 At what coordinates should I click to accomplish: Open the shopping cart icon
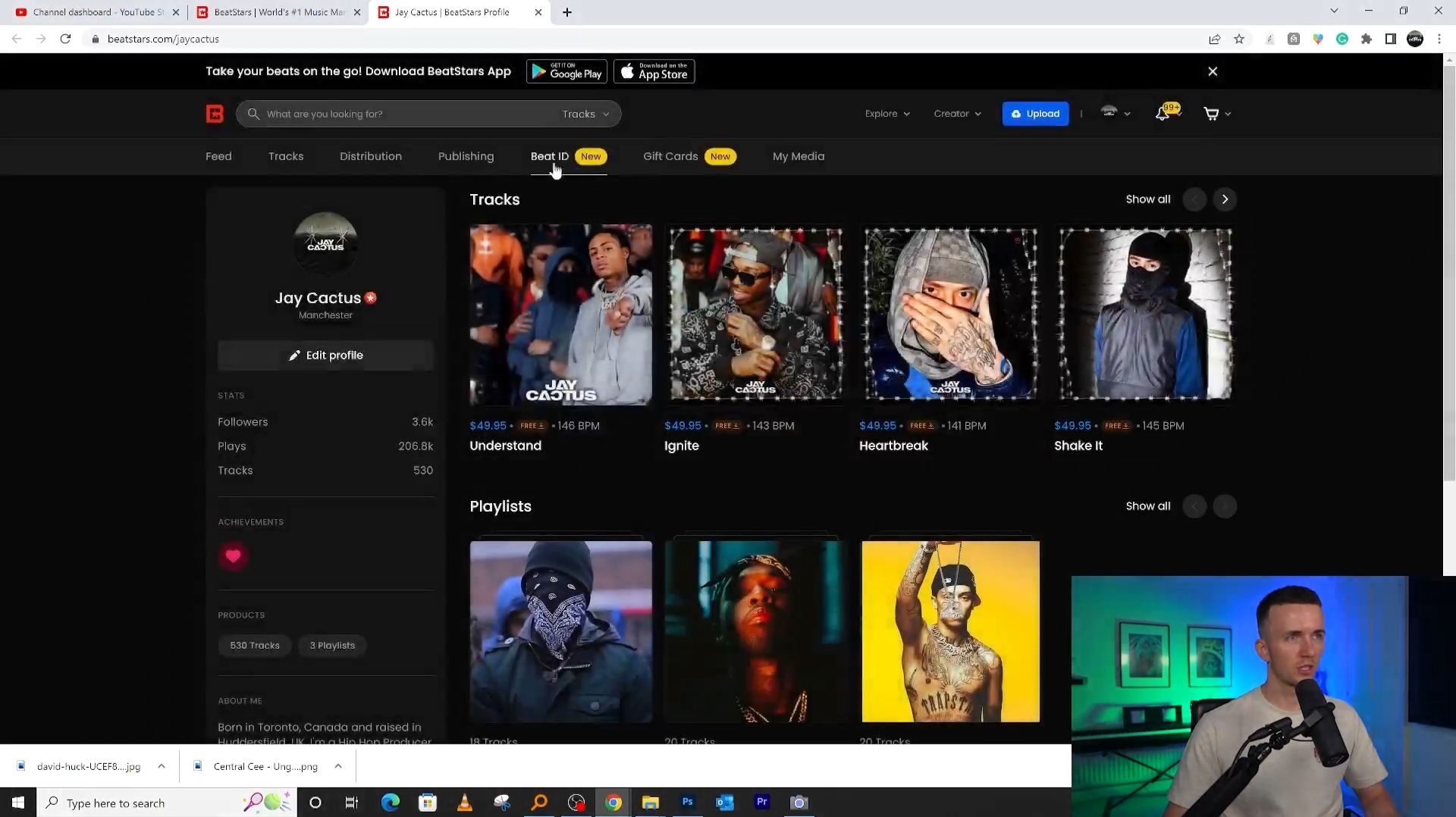point(1211,114)
